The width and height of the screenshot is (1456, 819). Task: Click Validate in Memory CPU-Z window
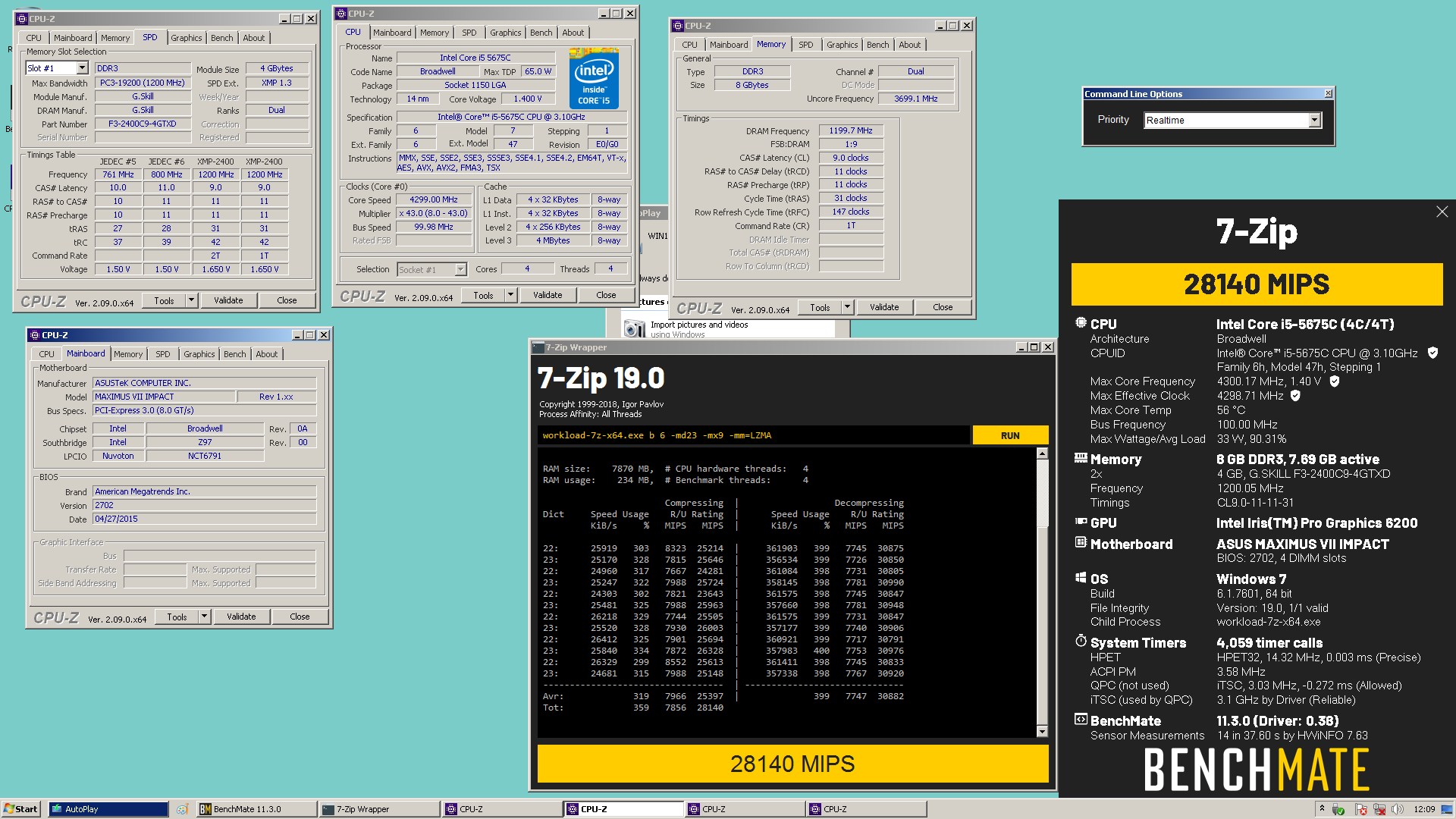point(884,307)
